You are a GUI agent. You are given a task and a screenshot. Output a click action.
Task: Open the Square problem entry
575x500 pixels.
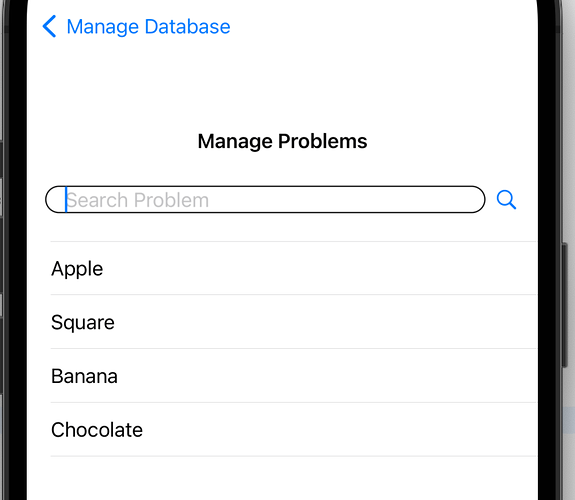[x=294, y=322]
